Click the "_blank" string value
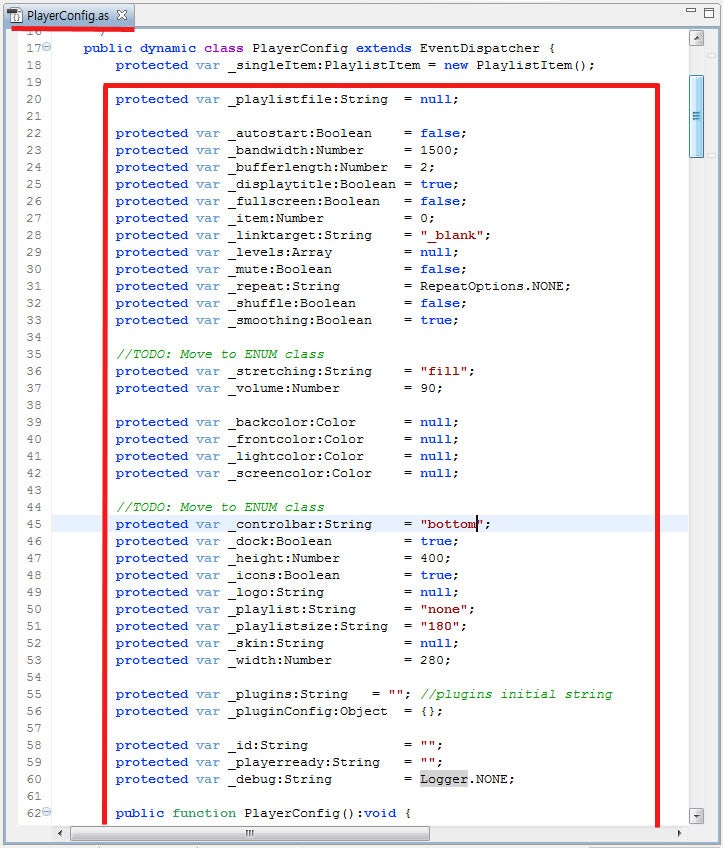723x848 pixels. pos(452,235)
